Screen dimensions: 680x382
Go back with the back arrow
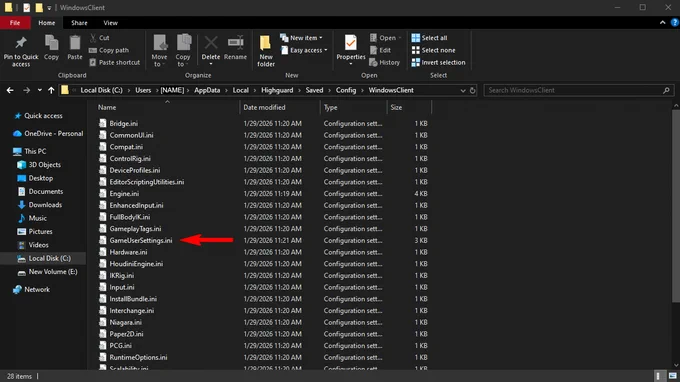click(10, 90)
